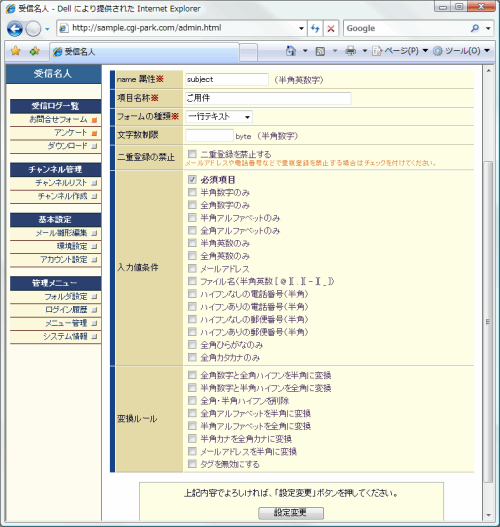This screenshot has height=527, width=500.
Task: Open アンケート sidebar link
Action: click(71, 132)
